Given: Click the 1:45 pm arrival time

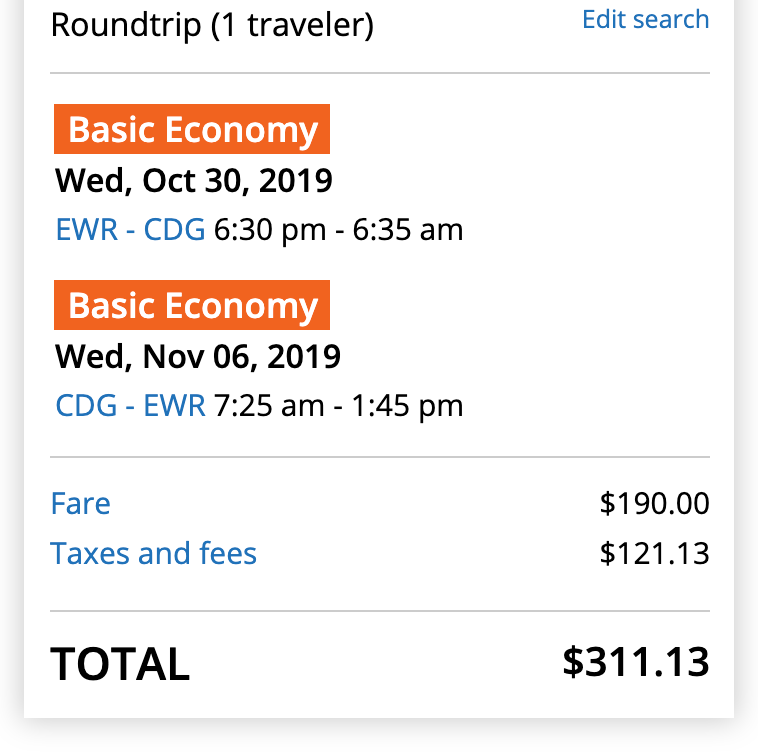Looking at the screenshot, I should point(408,405).
